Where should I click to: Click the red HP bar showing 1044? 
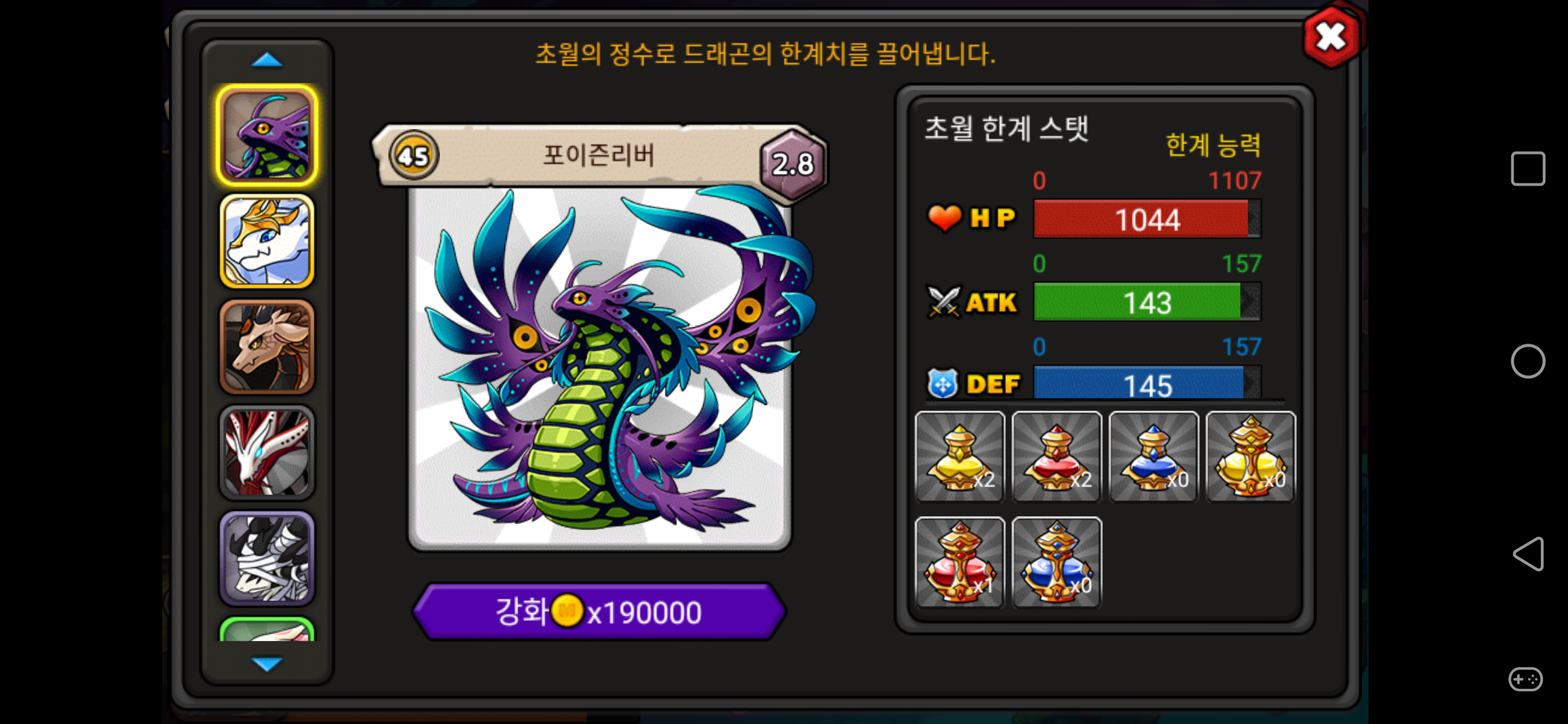pos(1147,219)
